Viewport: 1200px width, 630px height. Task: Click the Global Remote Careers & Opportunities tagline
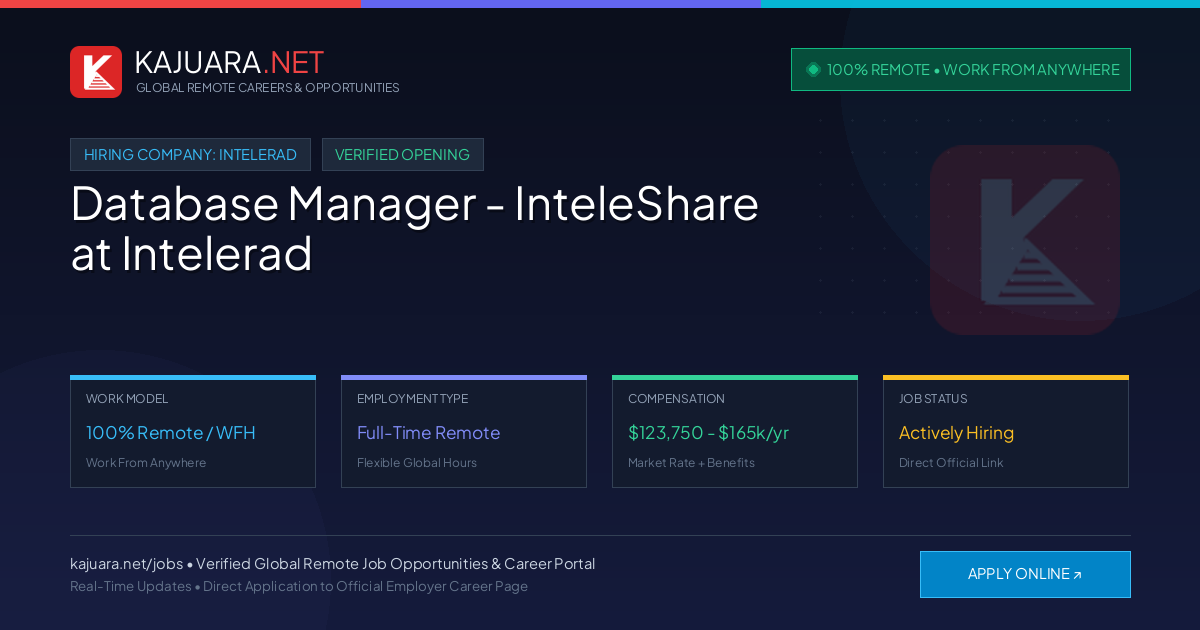click(x=268, y=88)
